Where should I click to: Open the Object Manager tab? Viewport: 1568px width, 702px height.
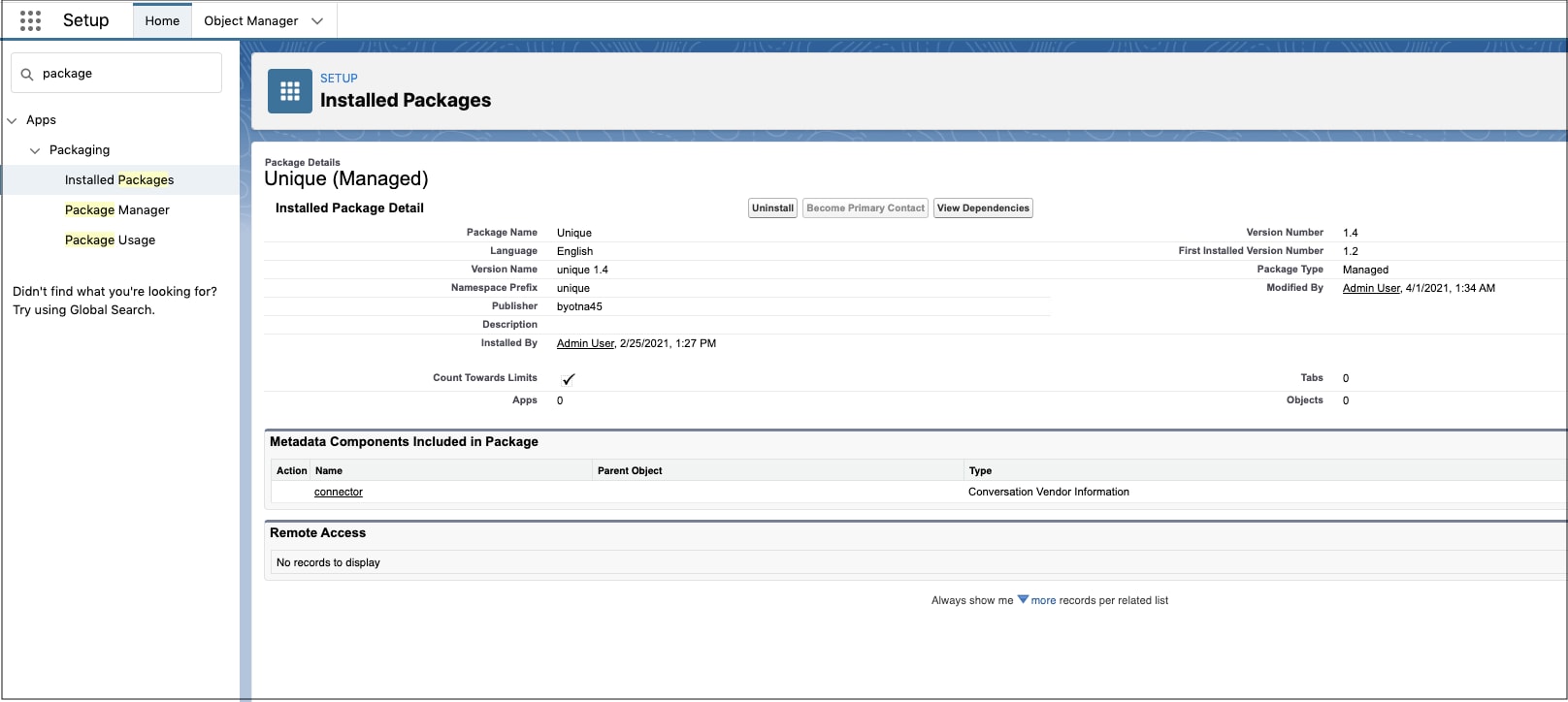pos(251,20)
